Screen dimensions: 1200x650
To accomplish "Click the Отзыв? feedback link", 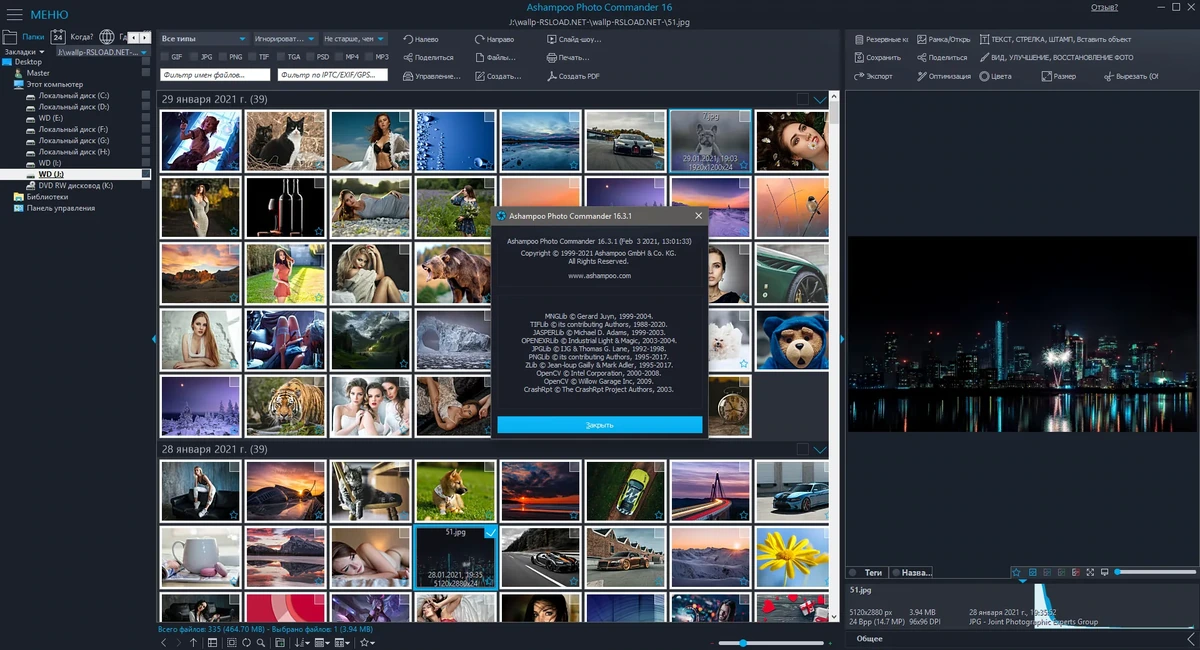I will click(1104, 7).
